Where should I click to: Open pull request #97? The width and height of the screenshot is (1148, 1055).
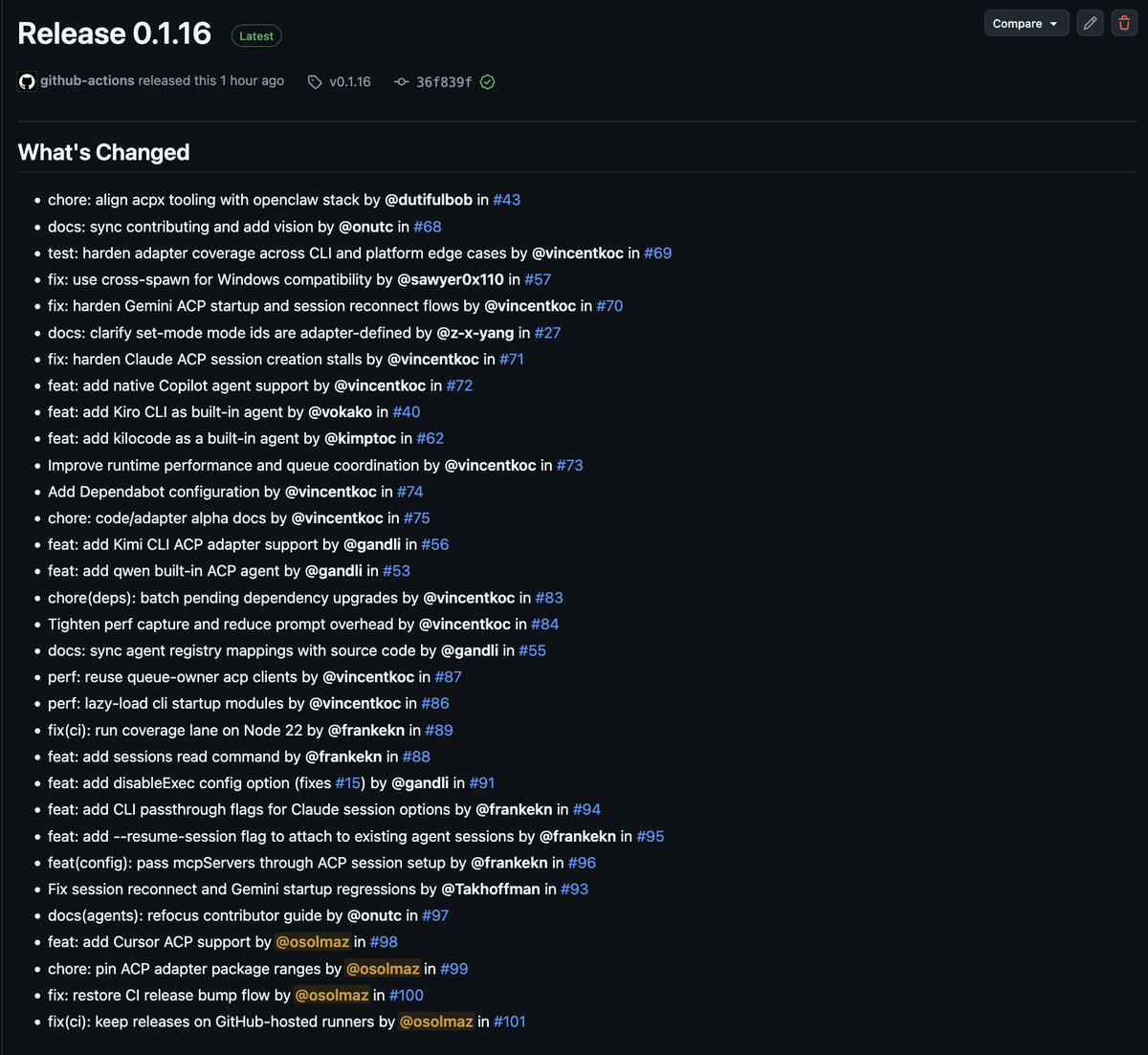pos(435,915)
